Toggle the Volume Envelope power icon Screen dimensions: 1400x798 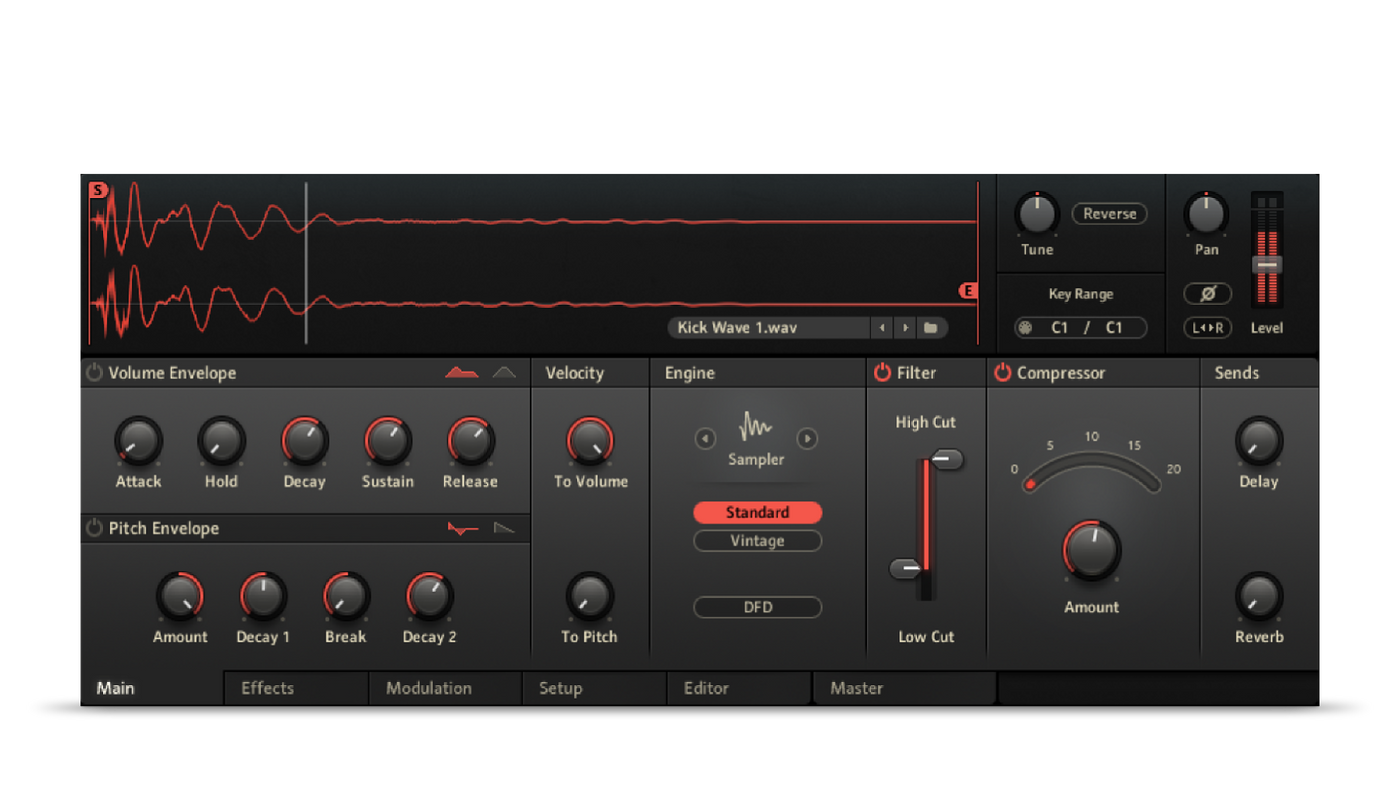[94, 373]
